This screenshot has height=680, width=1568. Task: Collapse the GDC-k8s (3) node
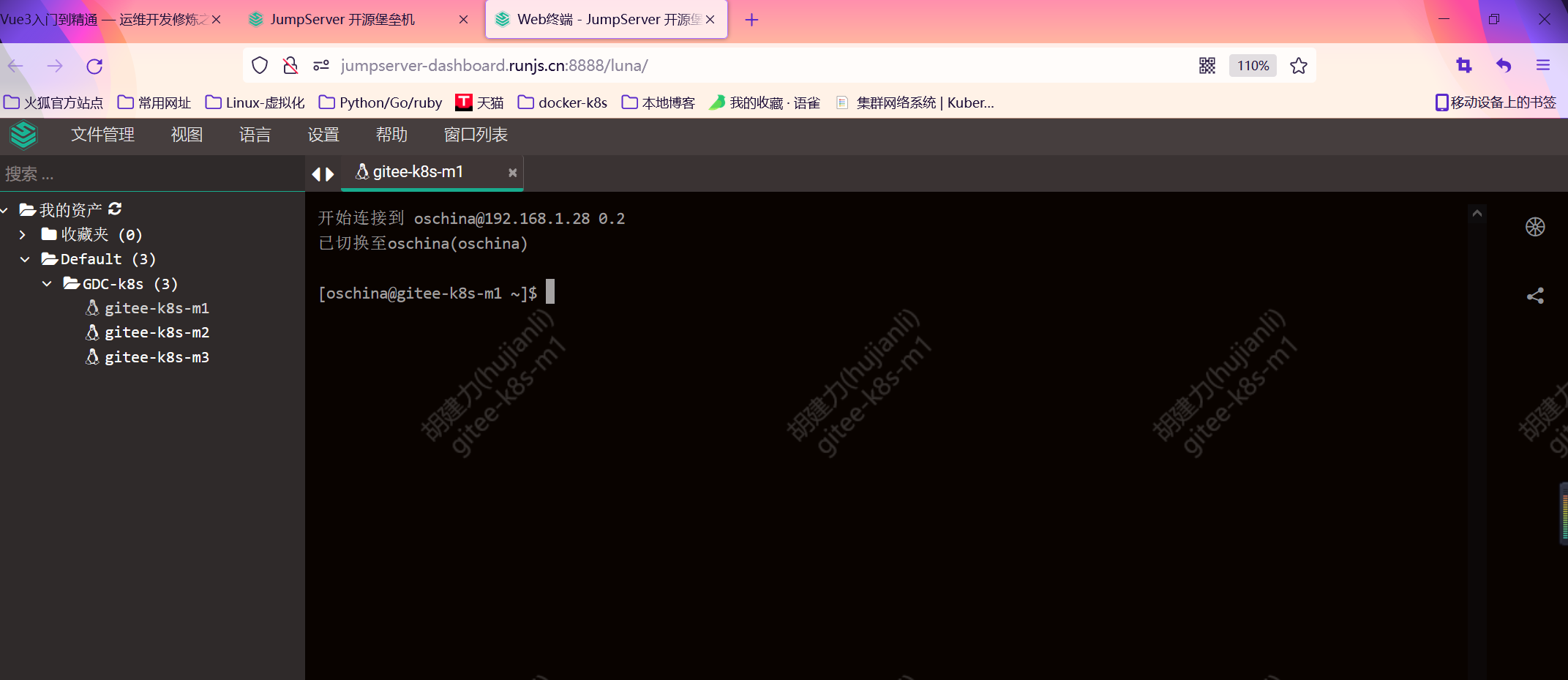coord(47,284)
